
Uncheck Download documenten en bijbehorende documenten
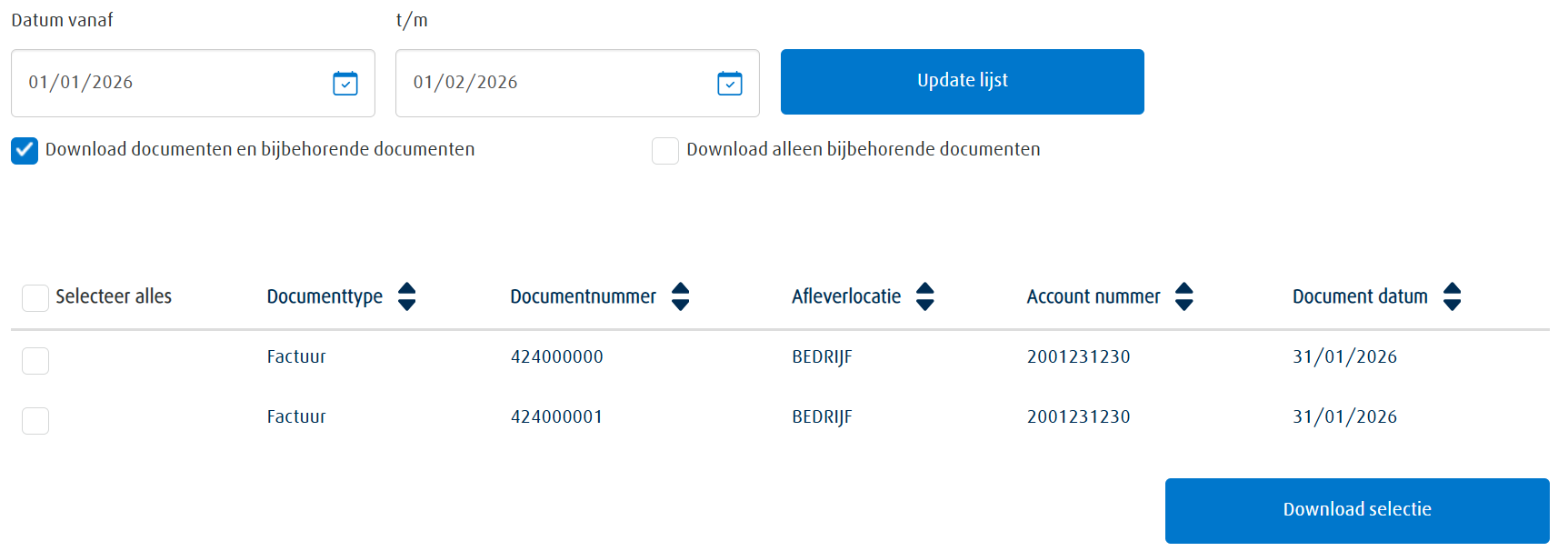24,150
